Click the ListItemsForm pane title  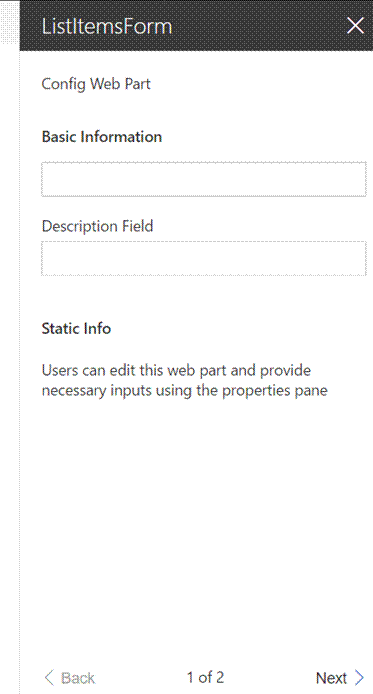pyautogui.click(x=107, y=26)
